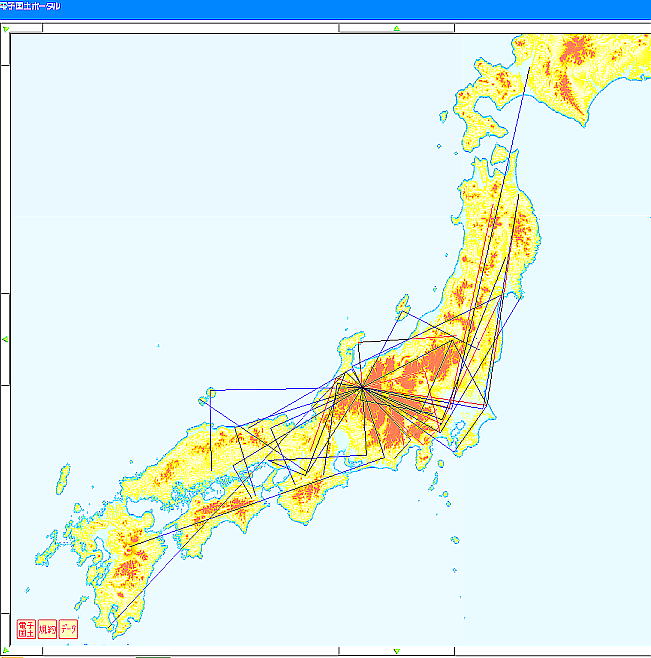Click the 電子国土 logo button
Image resolution: width=651 pixels, height=658 pixels.
tap(26, 629)
